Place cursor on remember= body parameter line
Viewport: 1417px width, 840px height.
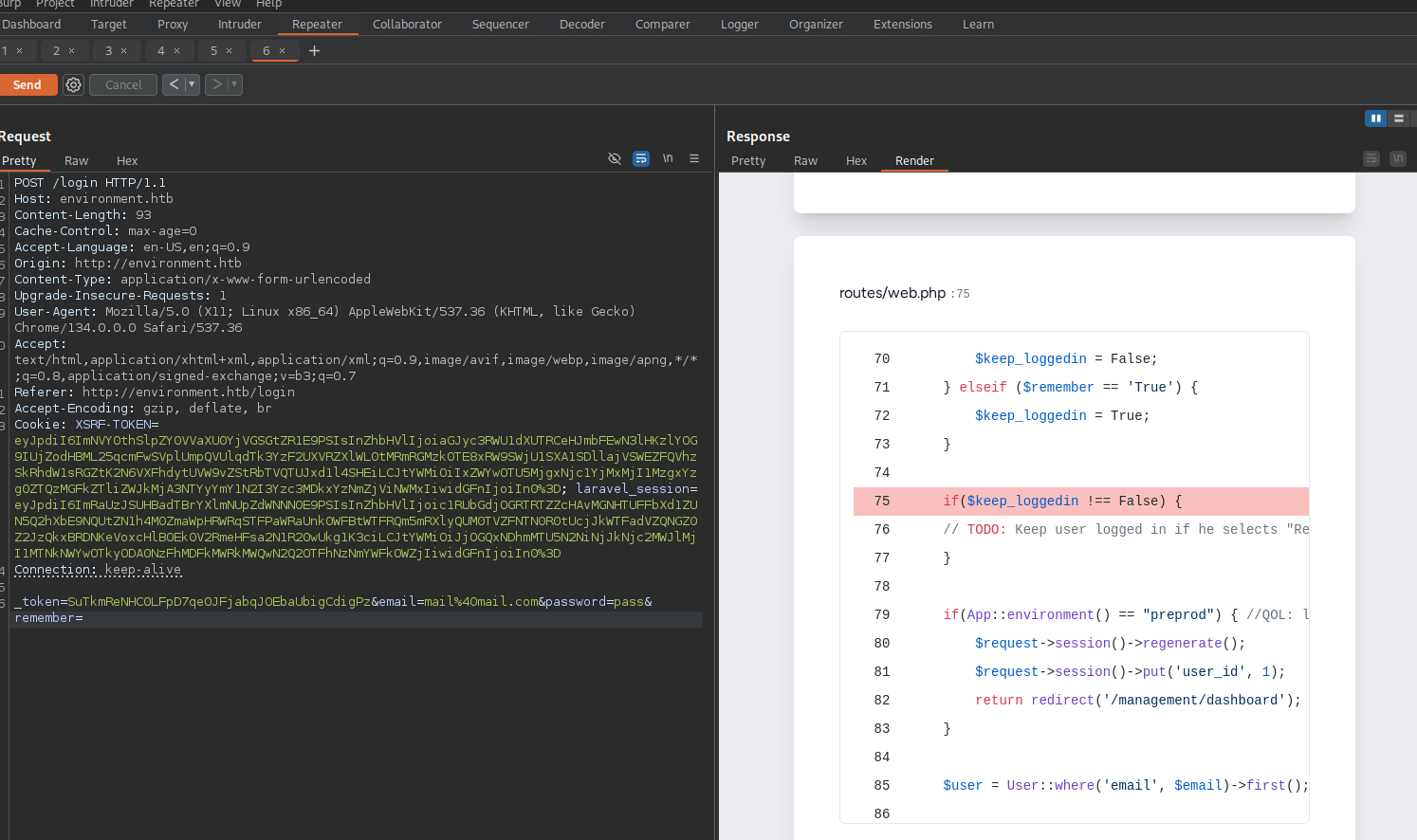point(356,618)
